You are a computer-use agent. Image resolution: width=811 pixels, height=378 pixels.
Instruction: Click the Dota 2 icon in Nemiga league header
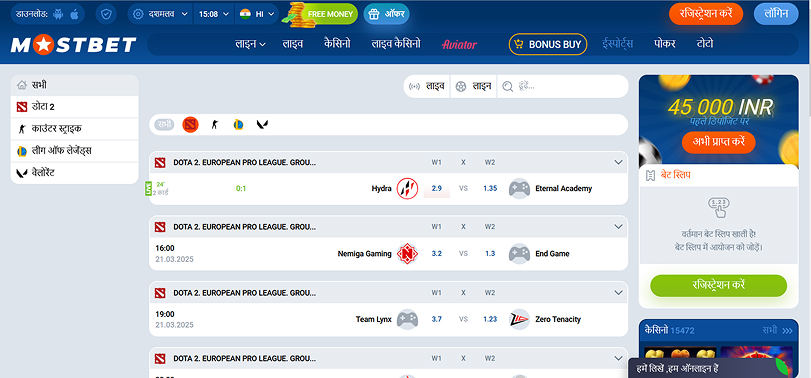pos(160,227)
